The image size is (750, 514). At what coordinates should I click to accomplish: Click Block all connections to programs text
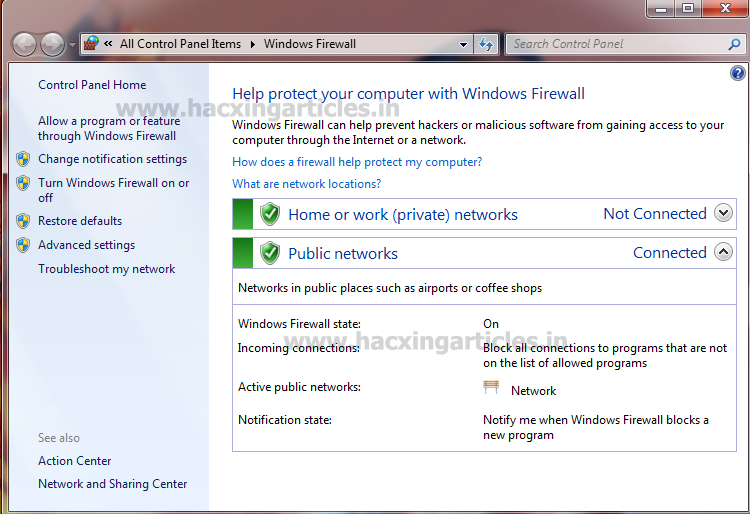coord(605,355)
